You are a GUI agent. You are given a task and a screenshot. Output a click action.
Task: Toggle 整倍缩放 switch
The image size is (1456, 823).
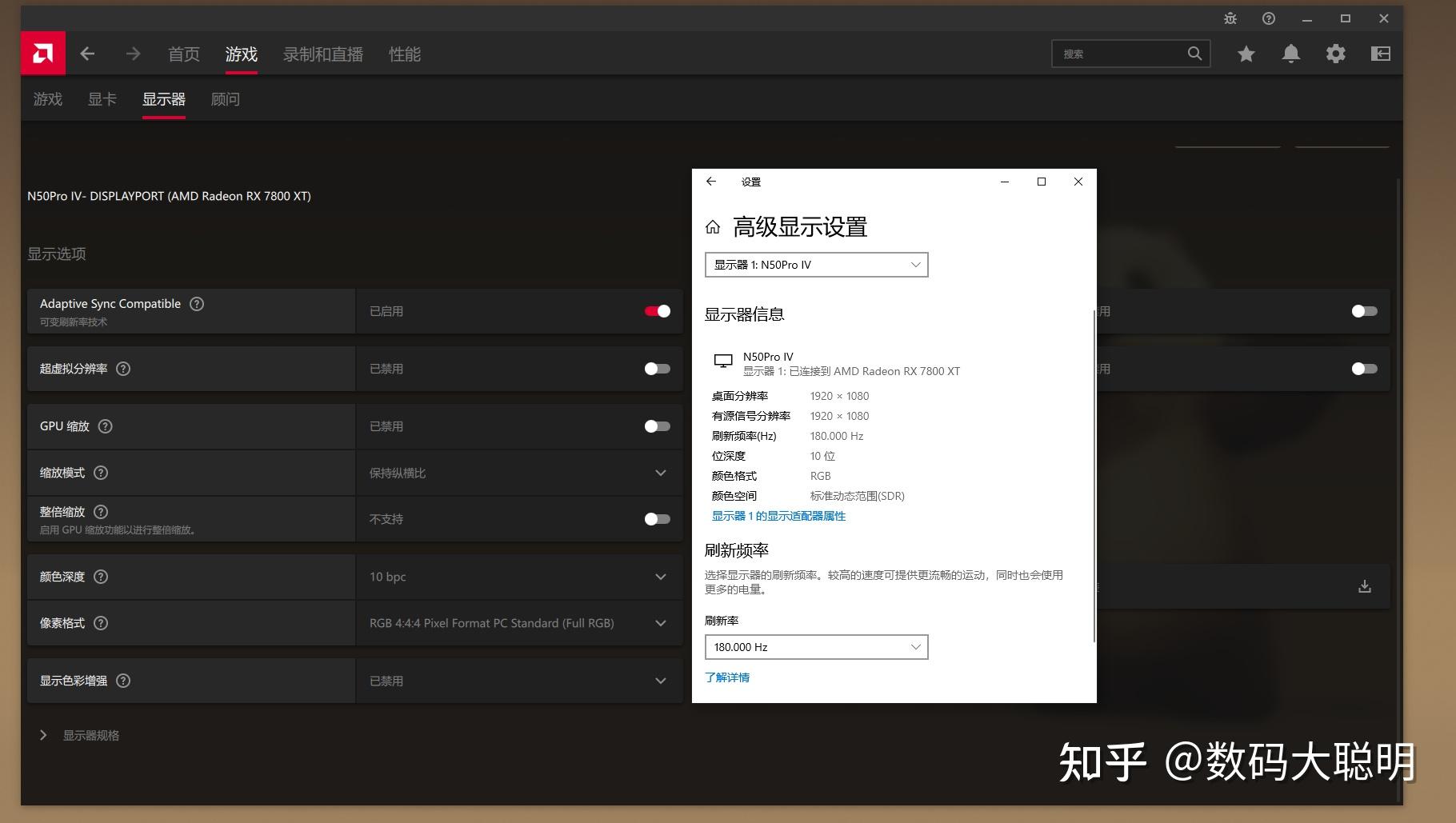coord(658,519)
